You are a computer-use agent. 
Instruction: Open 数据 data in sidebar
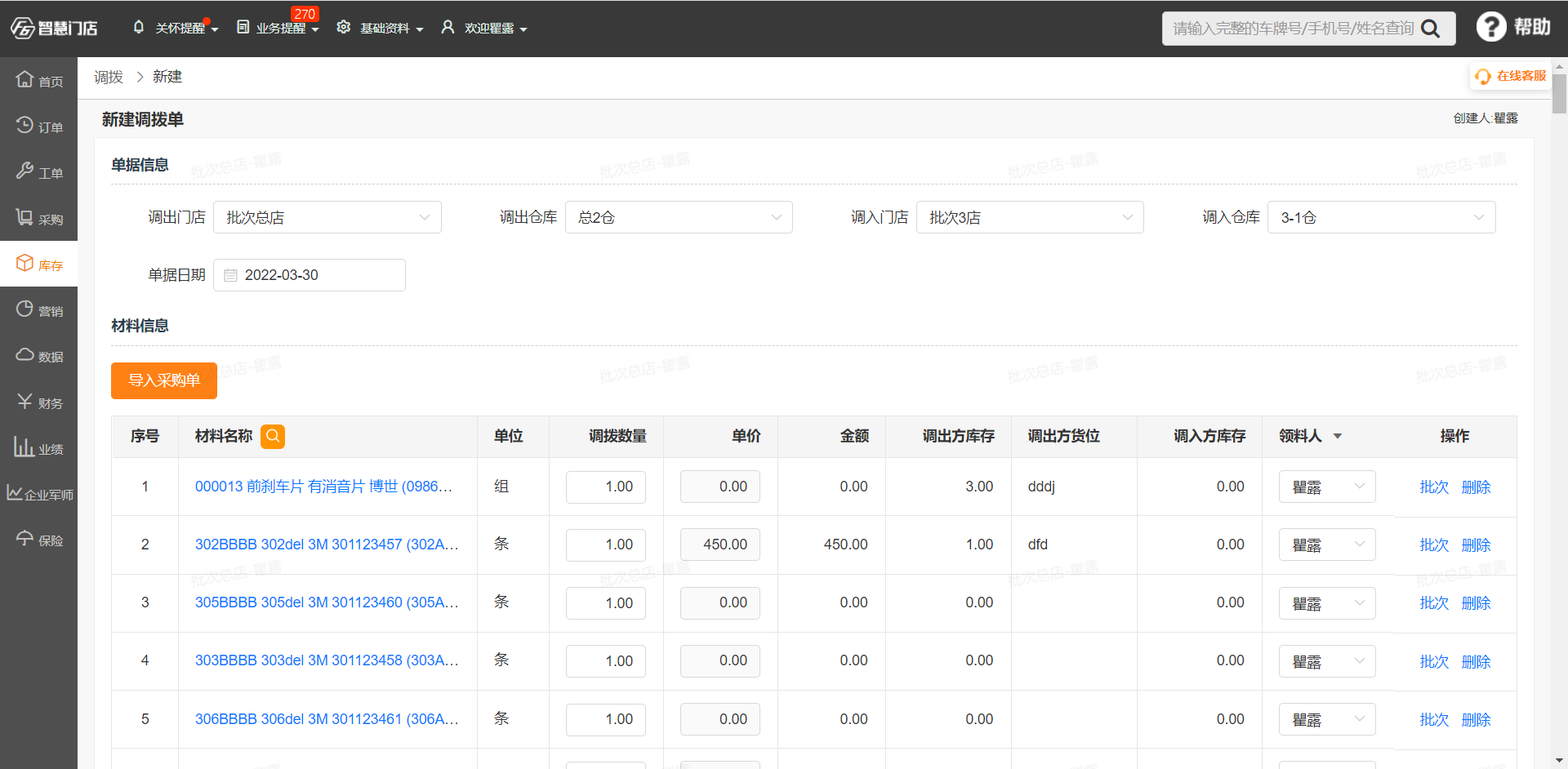coord(38,356)
